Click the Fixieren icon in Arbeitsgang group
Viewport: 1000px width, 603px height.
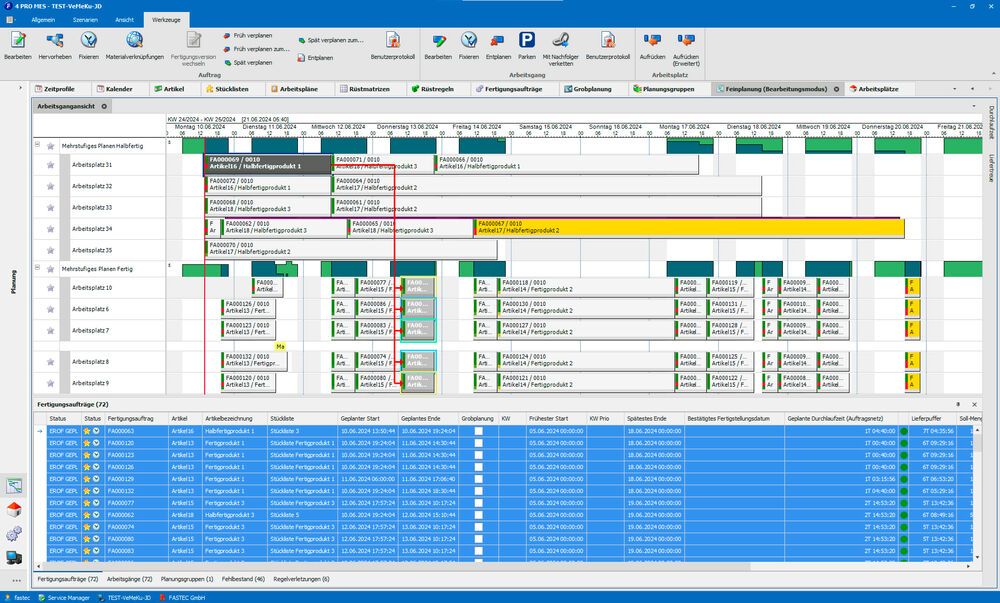point(468,40)
